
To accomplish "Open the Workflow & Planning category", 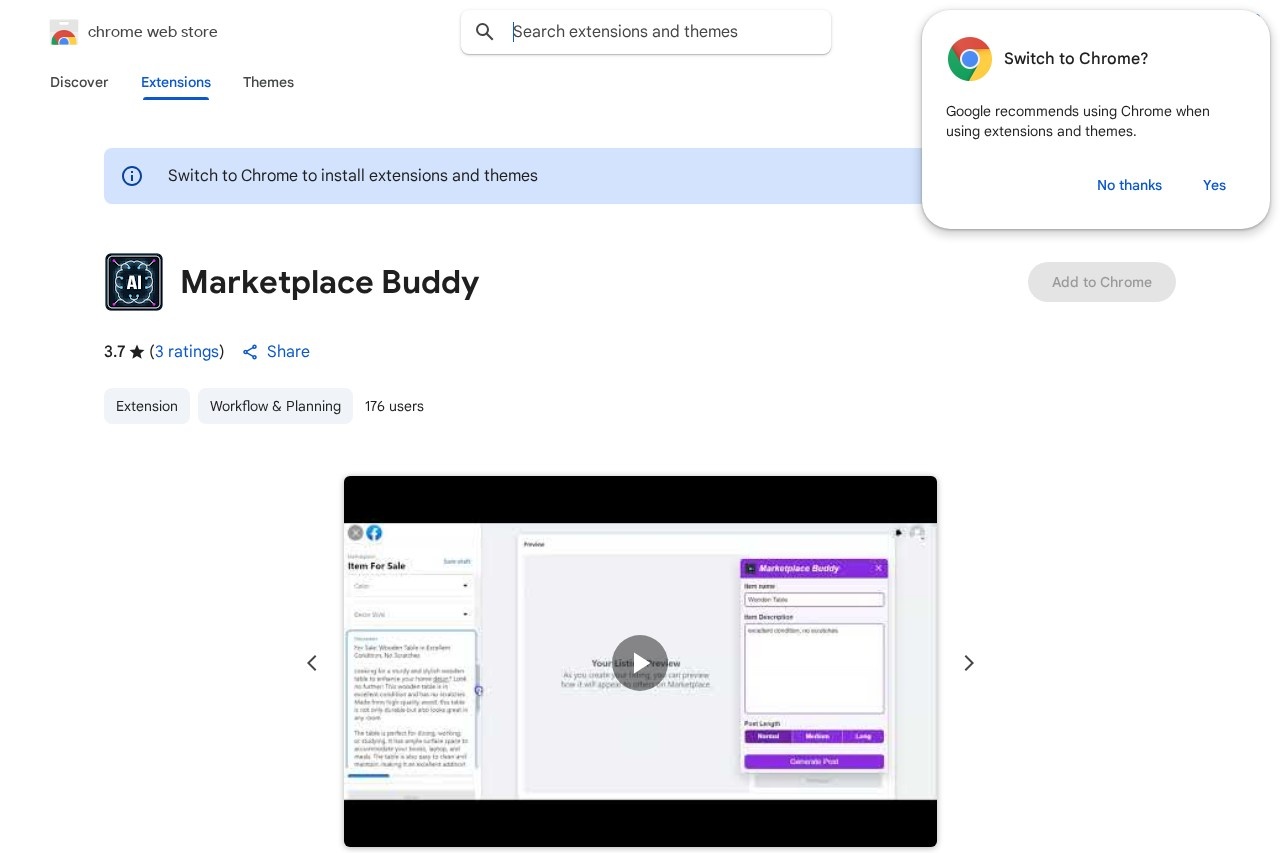I will pyautogui.click(x=275, y=406).
